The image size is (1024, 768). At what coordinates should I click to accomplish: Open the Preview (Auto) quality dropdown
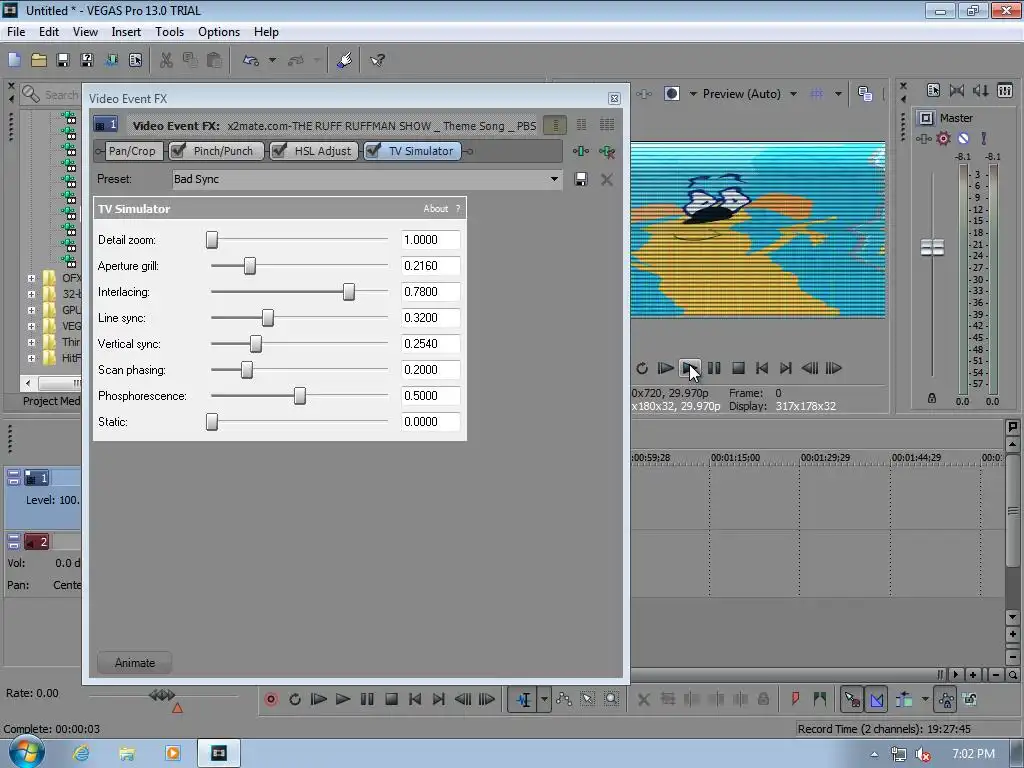click(x=793, y=94)
